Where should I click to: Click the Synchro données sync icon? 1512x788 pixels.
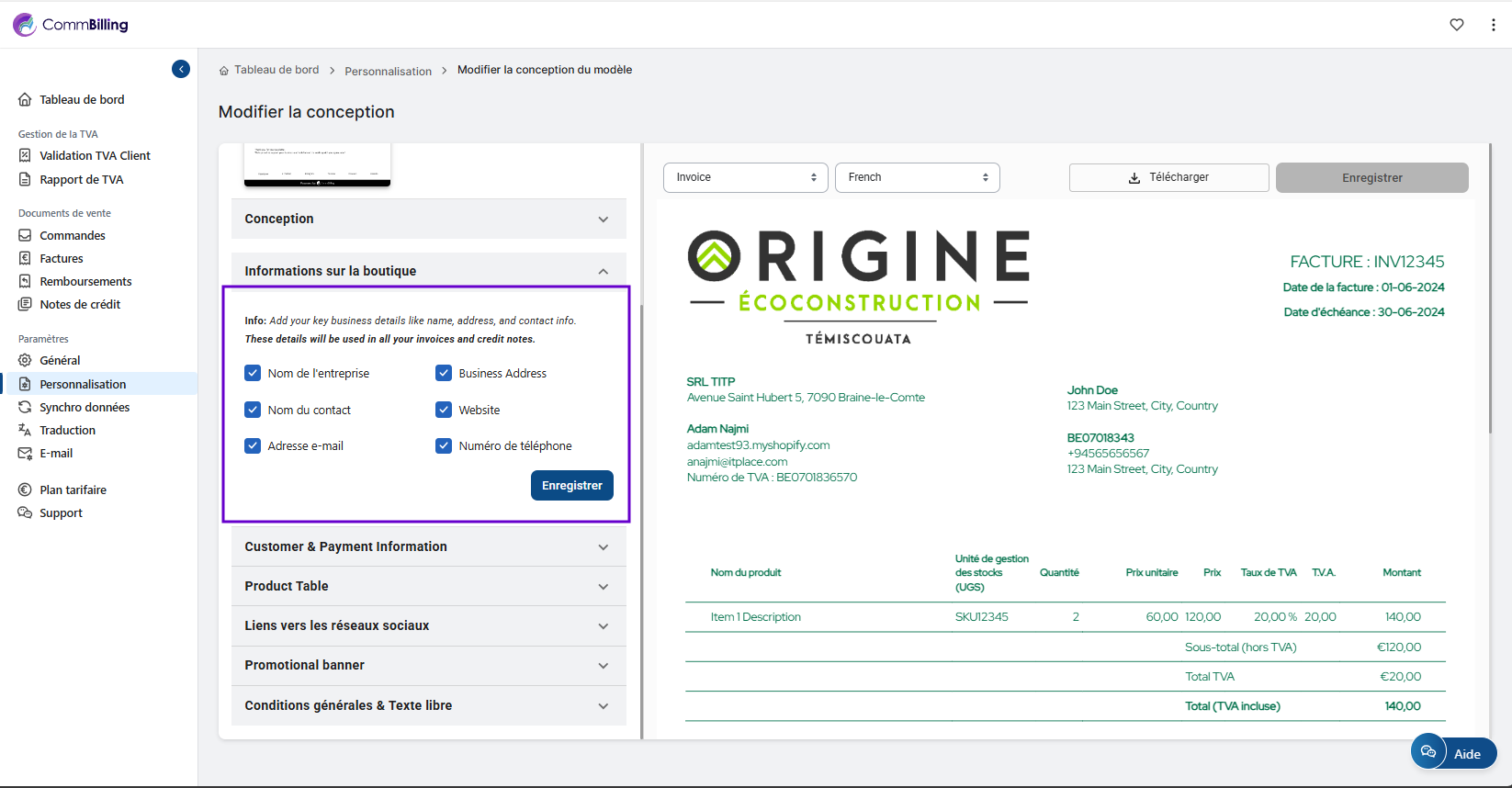tap(25, 407)
